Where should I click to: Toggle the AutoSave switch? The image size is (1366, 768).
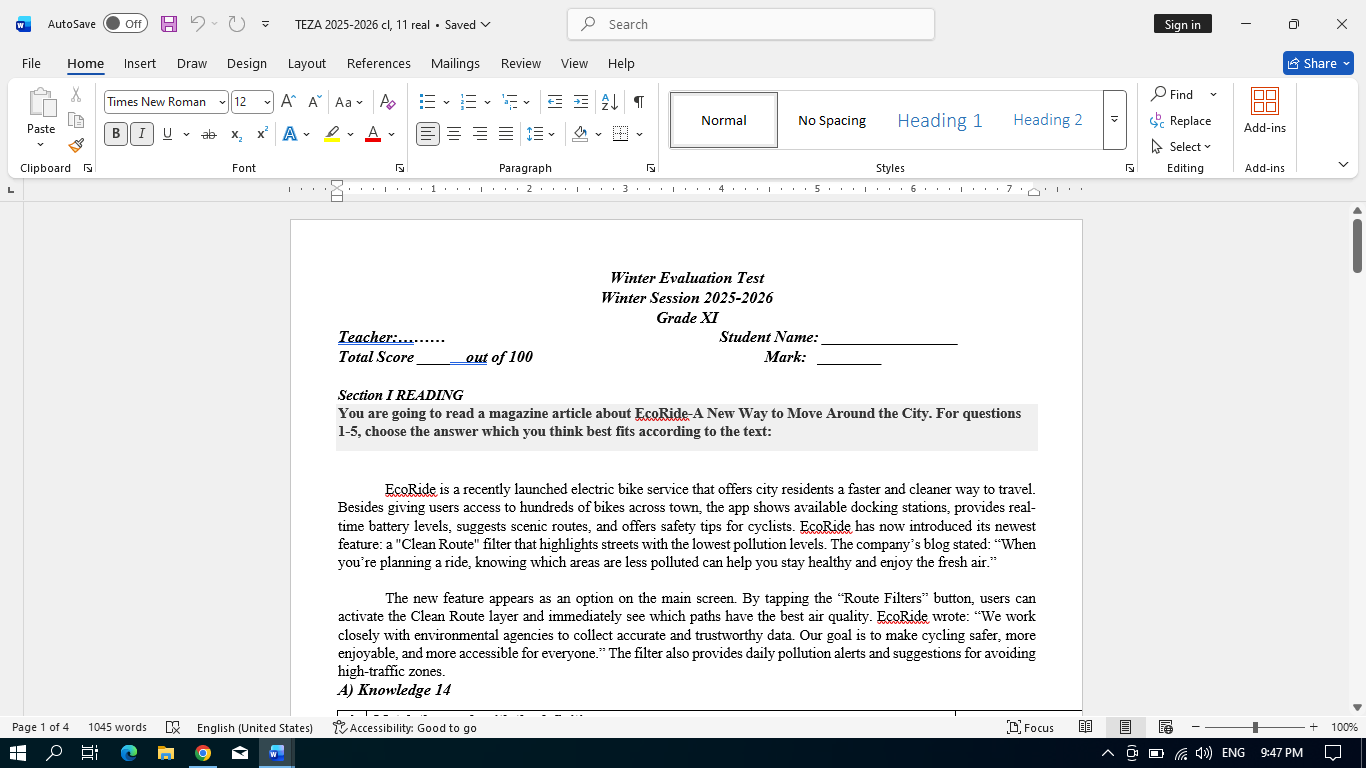pos(125,24)
